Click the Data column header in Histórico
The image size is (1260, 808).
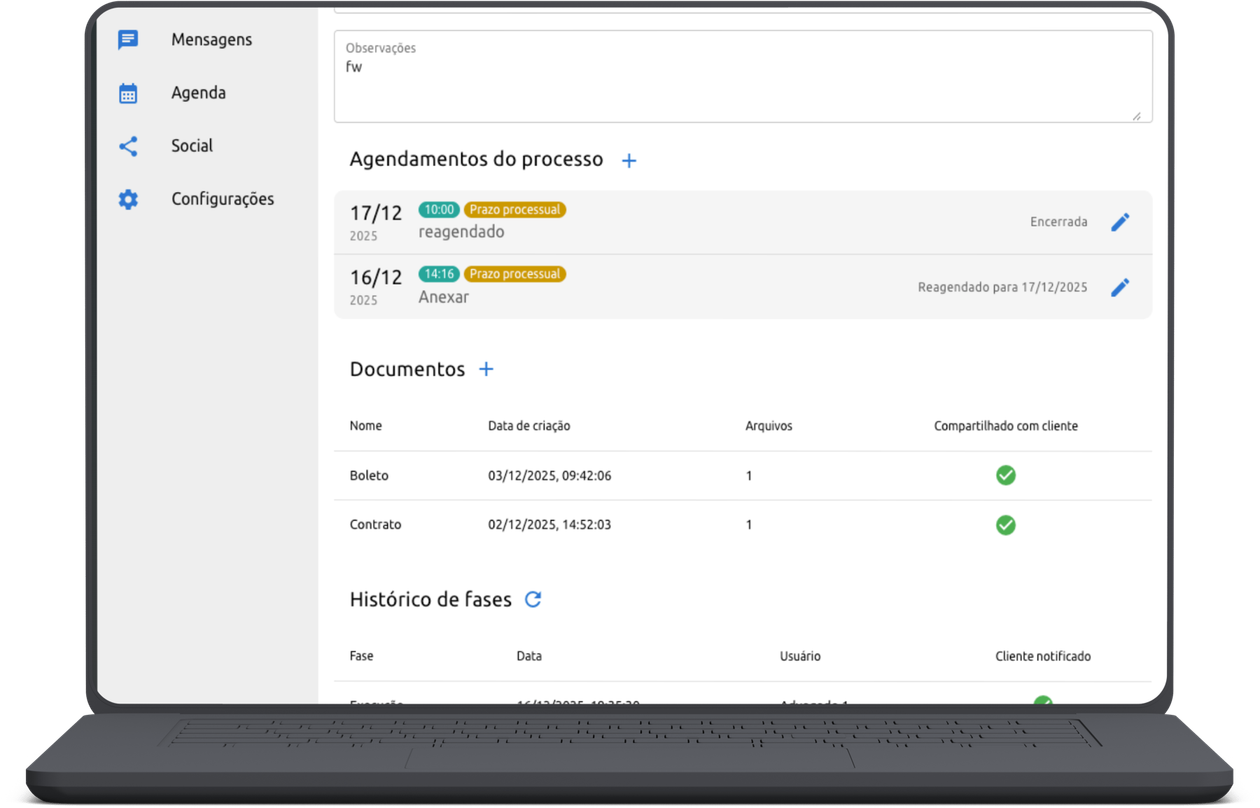coord(529,656)
